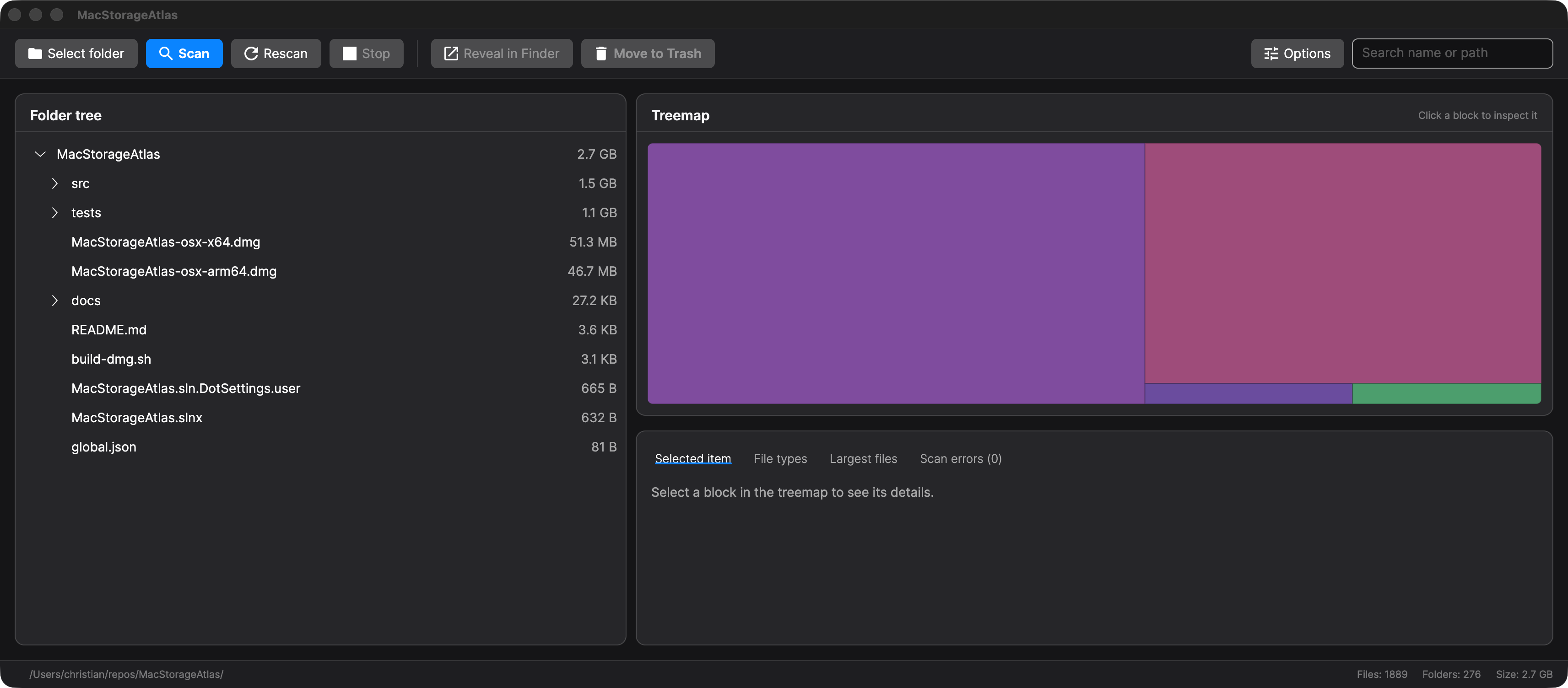
Task: Click the 632 B size value
Action: coord(599,417)
